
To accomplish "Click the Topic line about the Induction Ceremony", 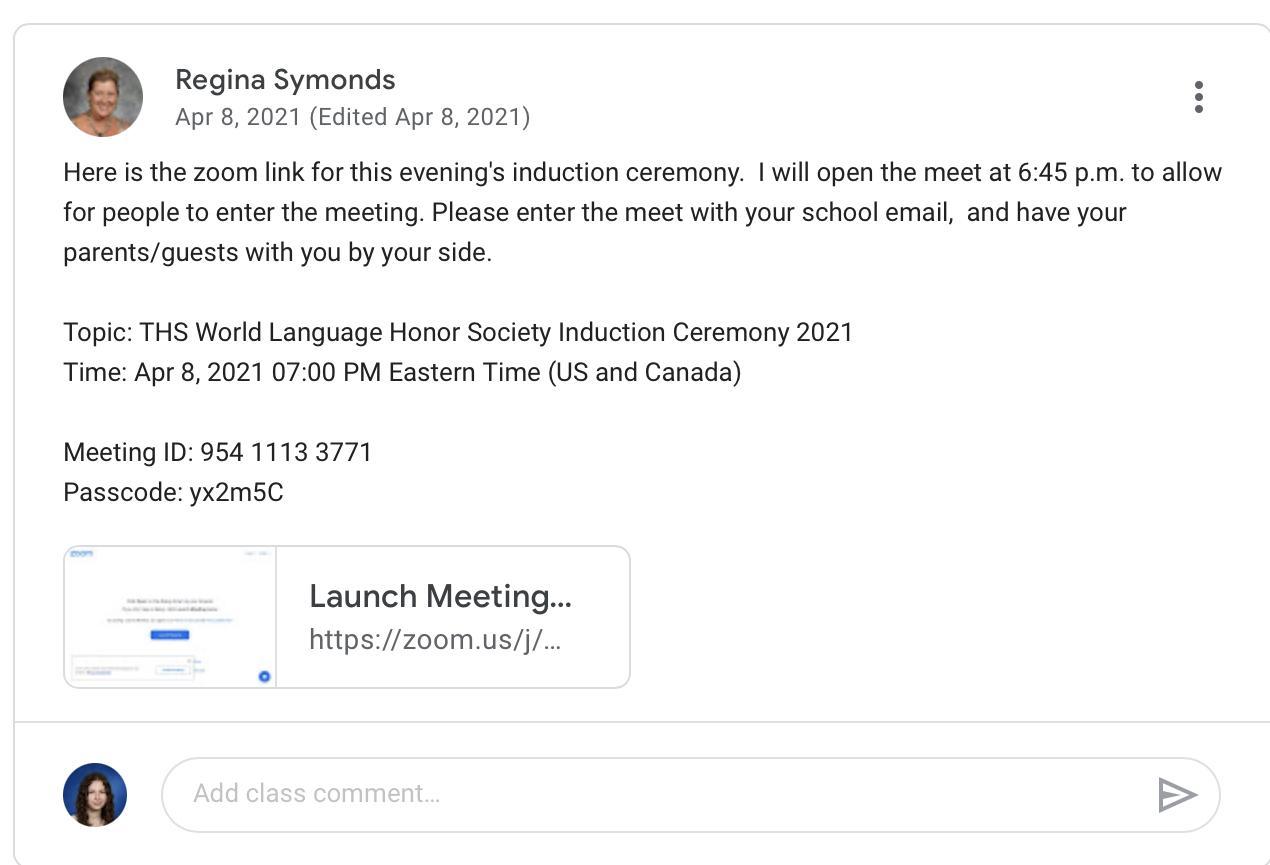I will (457, 332).
